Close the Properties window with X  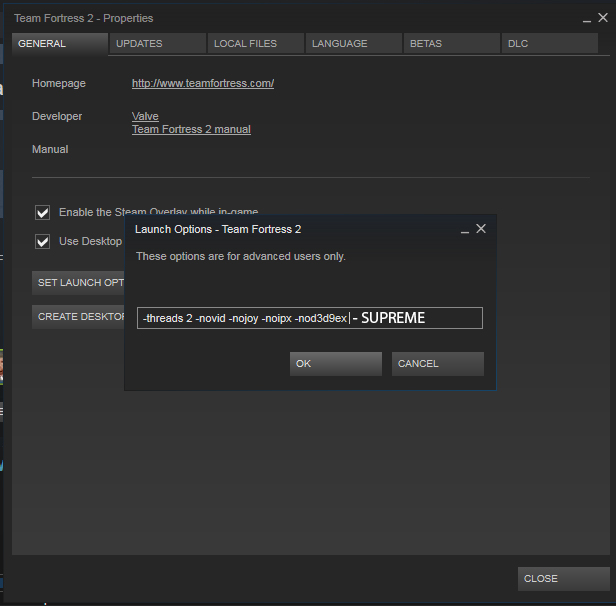[603, 18]
